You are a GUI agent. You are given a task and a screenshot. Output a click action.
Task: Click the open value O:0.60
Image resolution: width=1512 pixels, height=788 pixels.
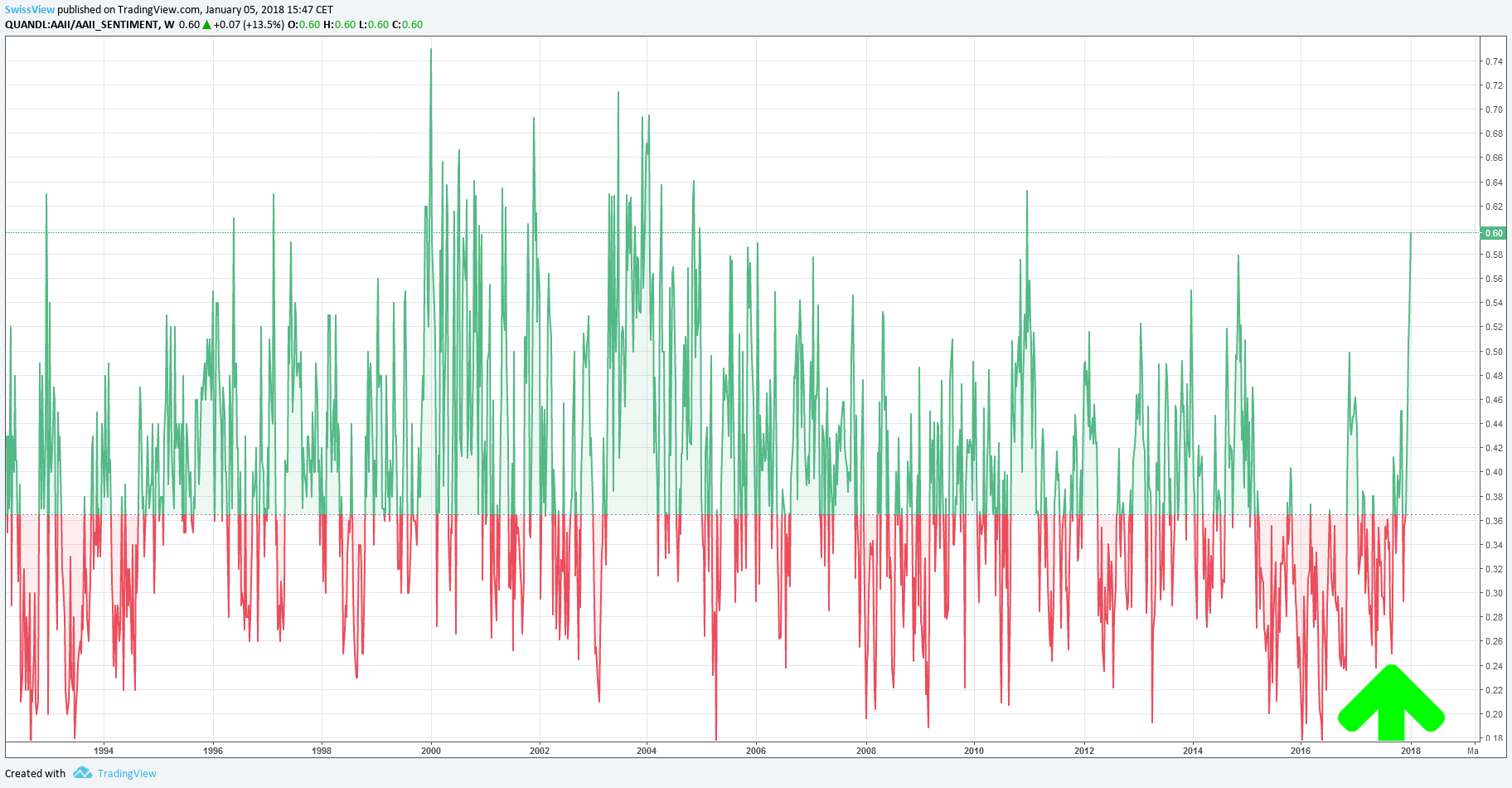pos(303,25)
